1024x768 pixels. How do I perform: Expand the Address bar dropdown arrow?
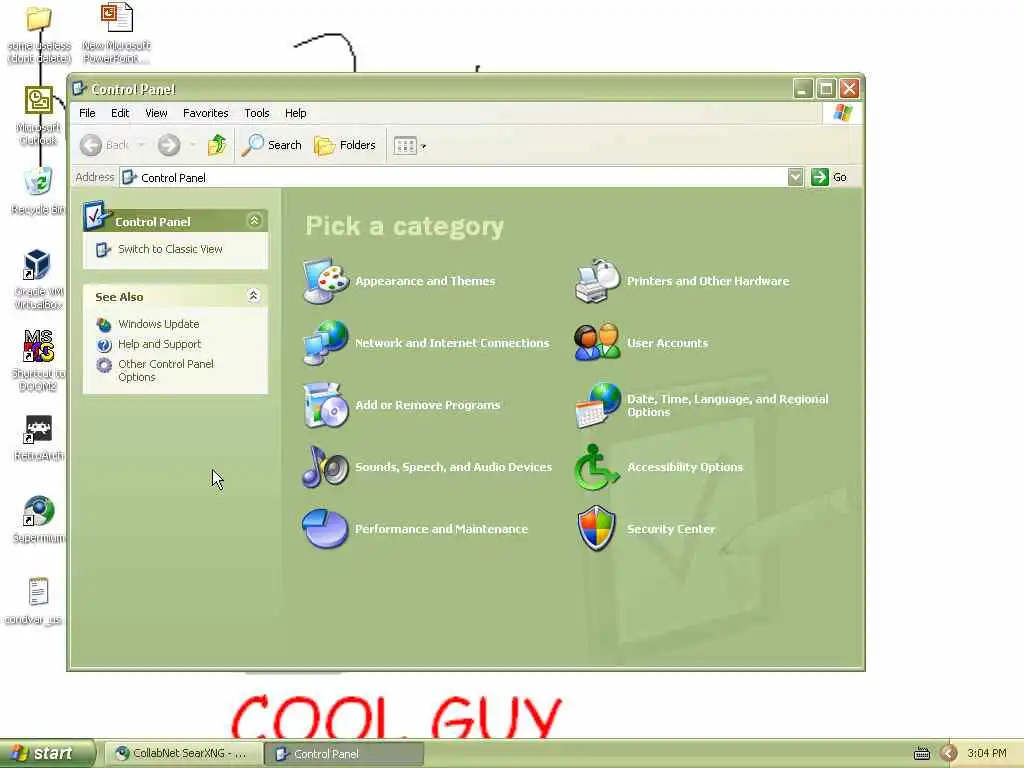point(795,177)
